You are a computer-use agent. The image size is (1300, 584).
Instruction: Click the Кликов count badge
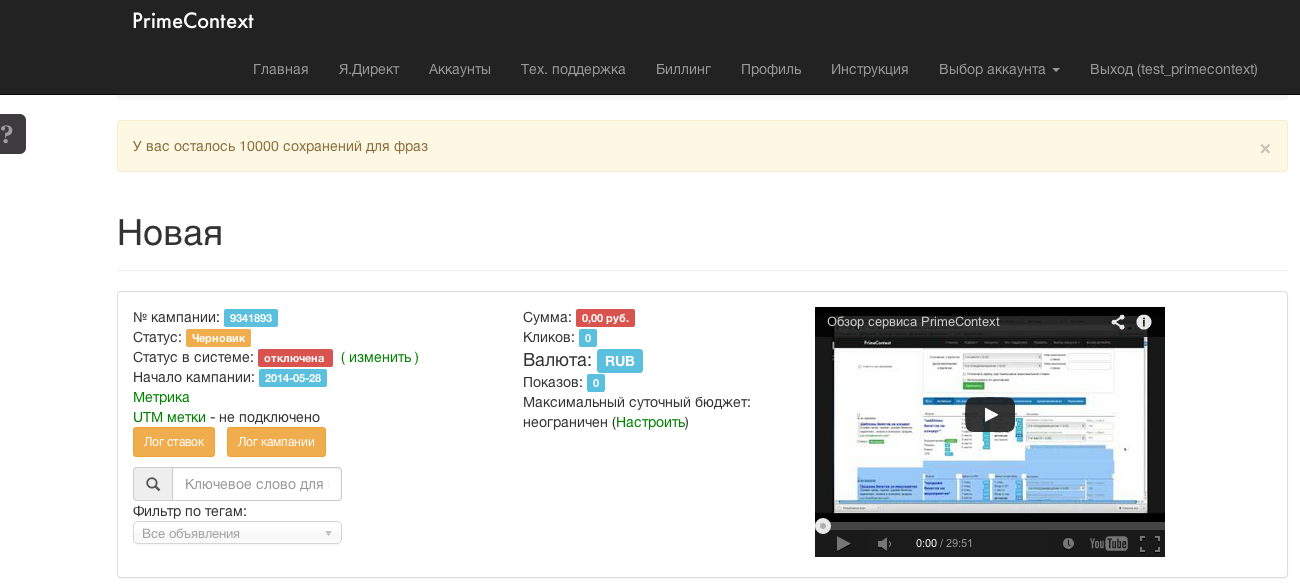[x=588, y=338]
